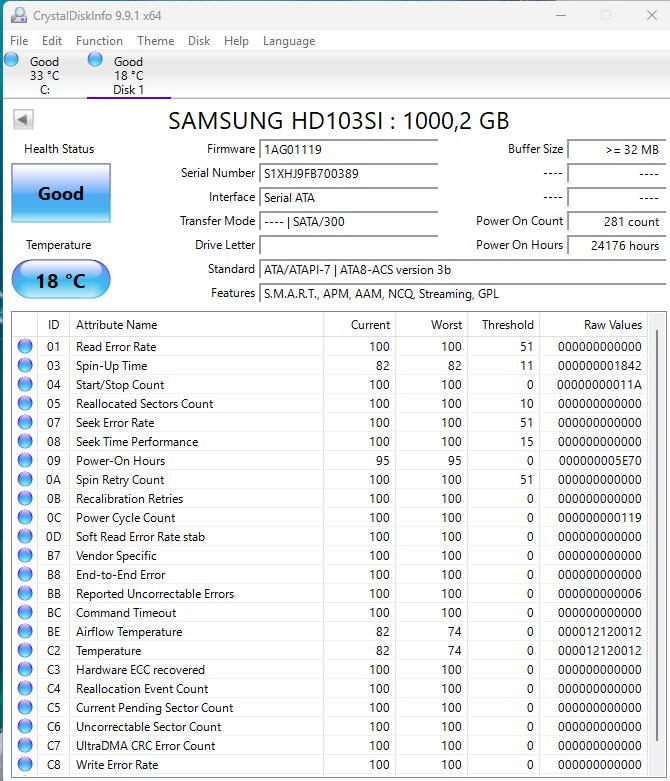The image size is (670, 781).
Task: Click raw value 000000000006
Action: click(599, 594)
